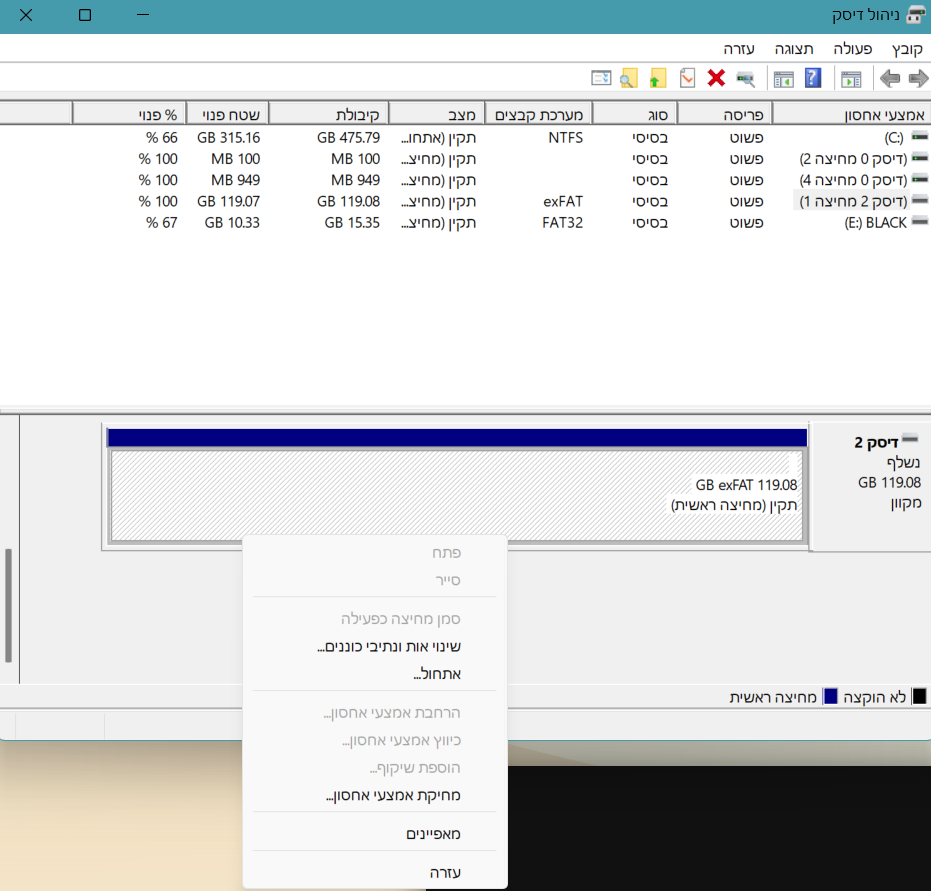Open the פעולה (Action) menu
This screenshot has width=931, height=891.
(x=853, y=48)
